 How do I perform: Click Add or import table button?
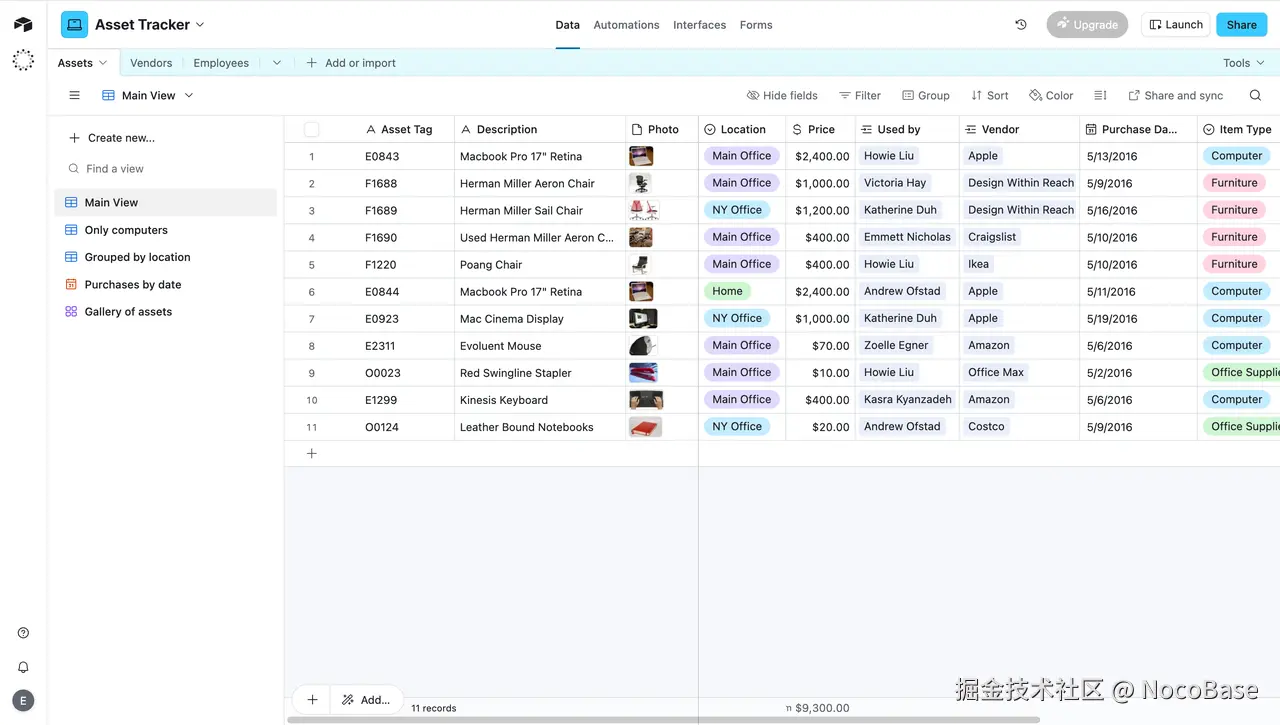coord(351,63)
